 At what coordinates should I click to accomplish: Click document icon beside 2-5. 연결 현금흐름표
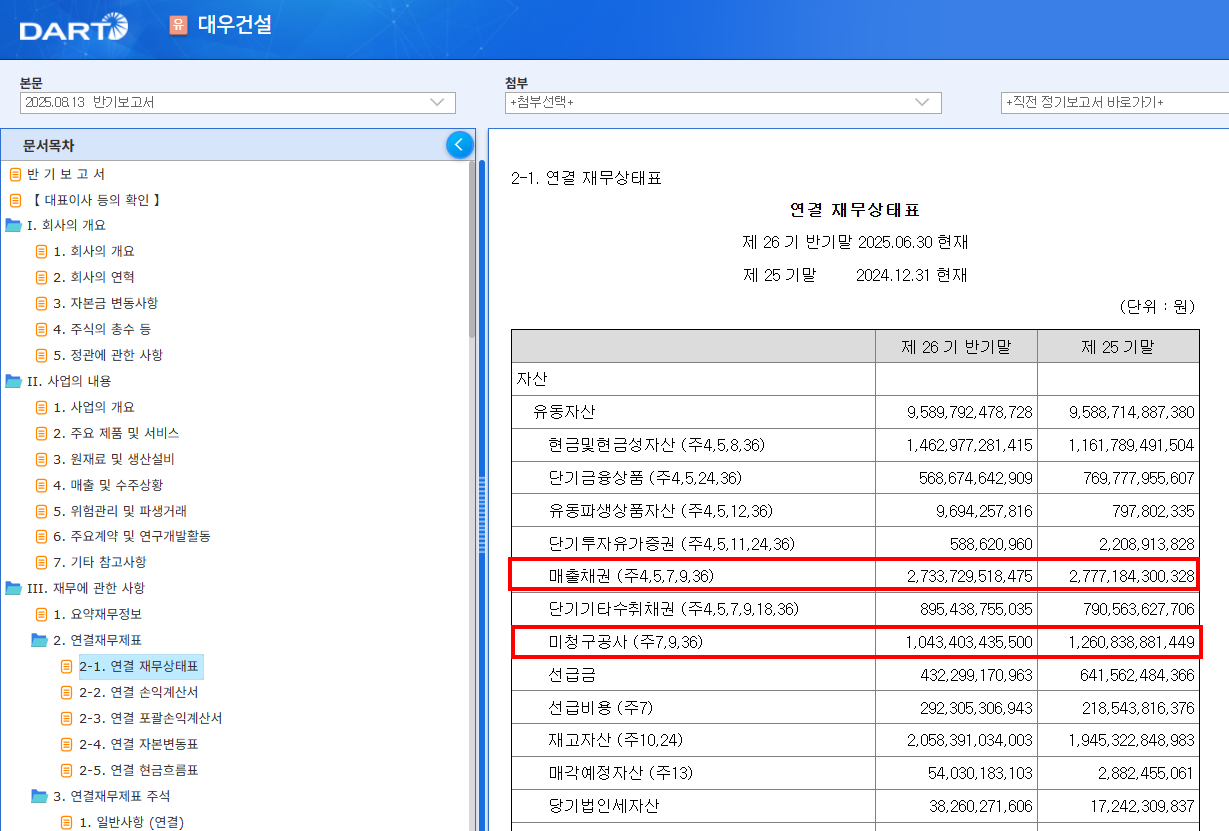tap(67, 770)
